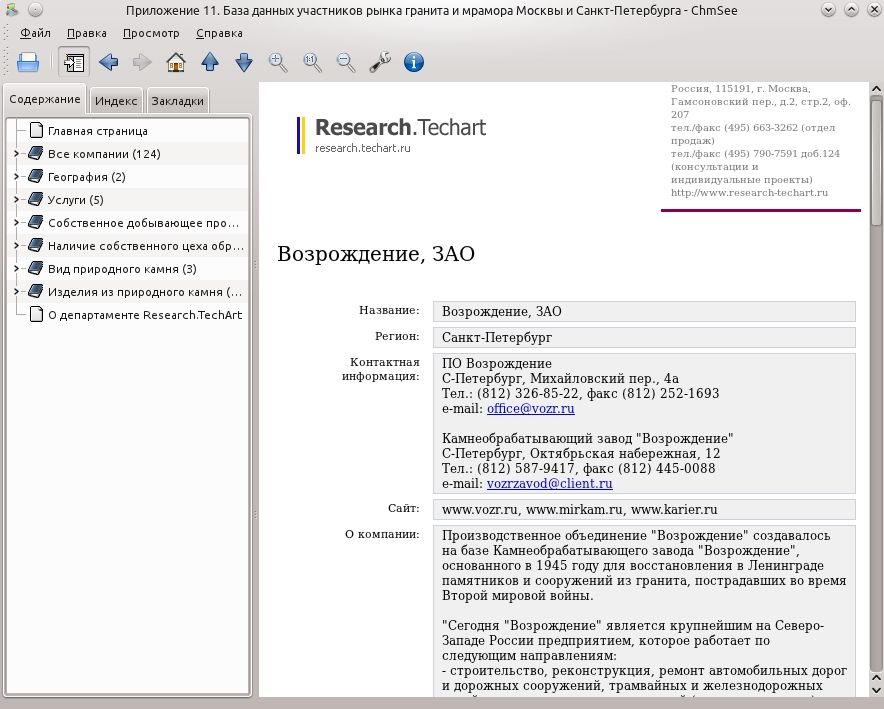Viewport: 884px width, 709px height.
Task: Expand the 'География (2)' tree node
Action: 16,176
